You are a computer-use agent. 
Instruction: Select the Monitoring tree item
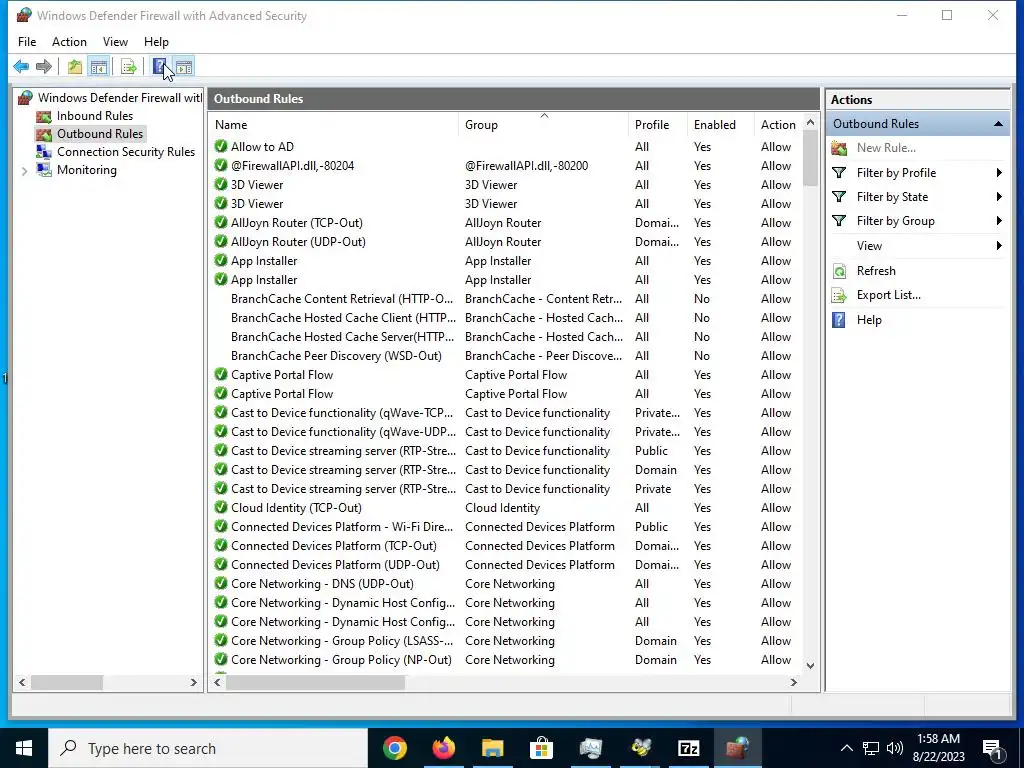coord(86,170)
